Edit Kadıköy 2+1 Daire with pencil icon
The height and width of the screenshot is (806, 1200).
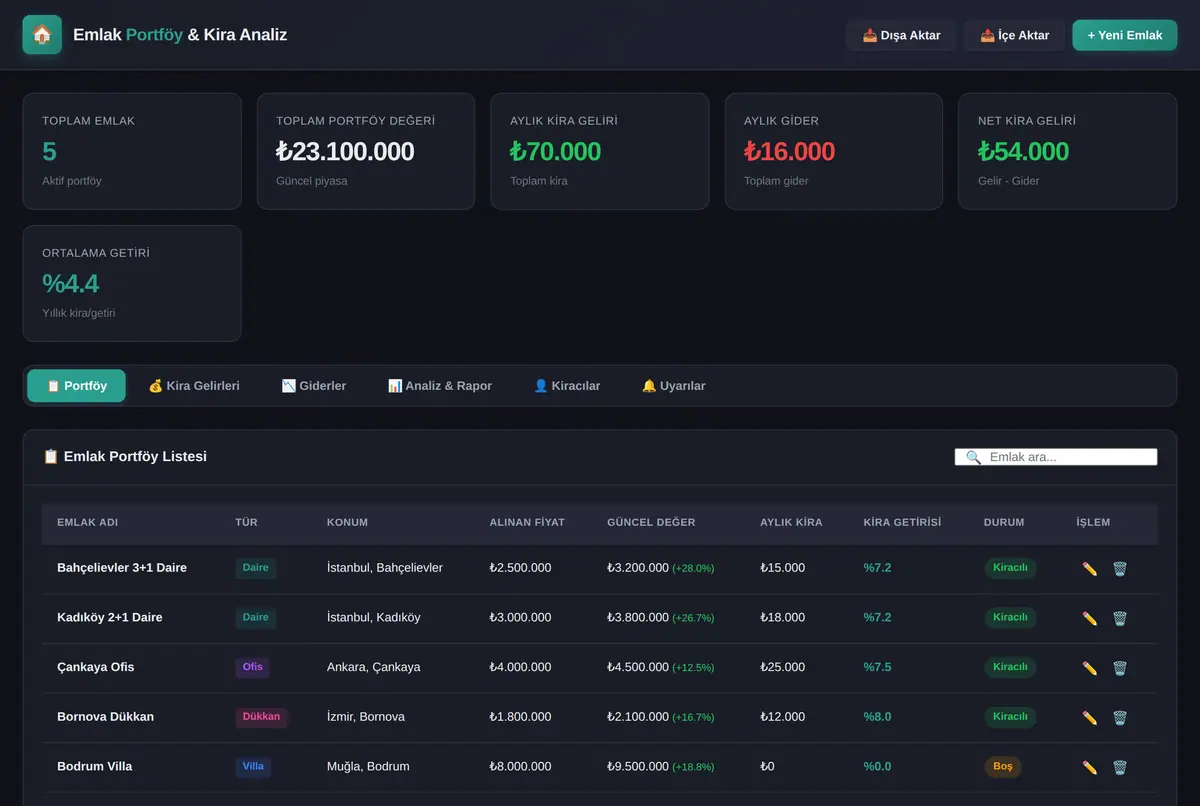[1090, 618]
